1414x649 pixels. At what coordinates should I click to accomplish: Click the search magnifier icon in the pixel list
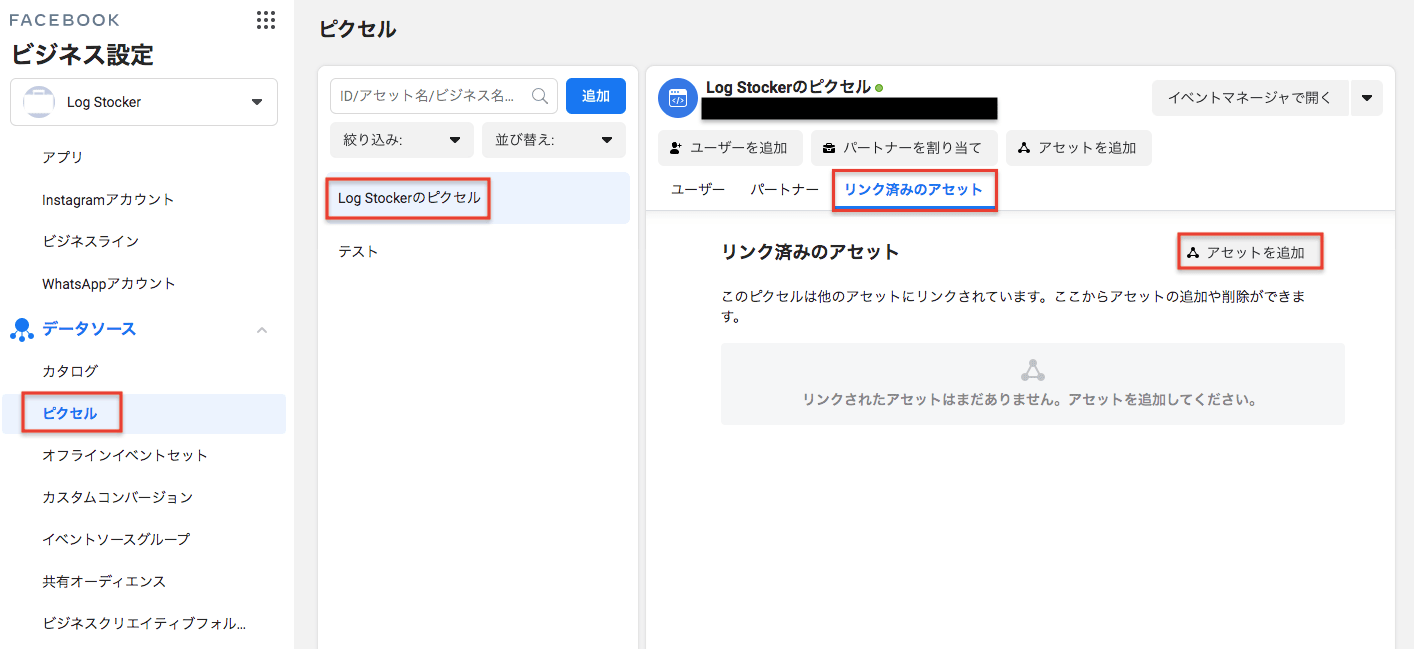(x=540, y=96)
